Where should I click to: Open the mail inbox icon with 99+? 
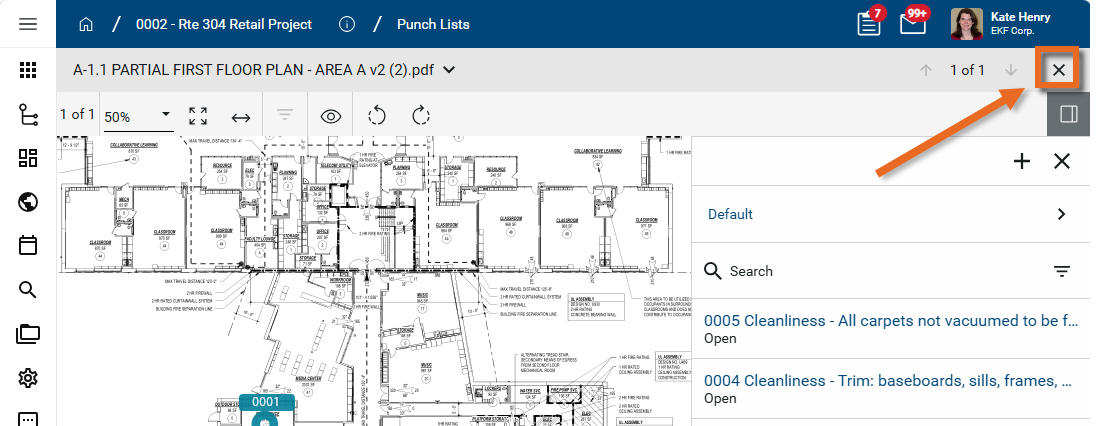(912, 25)
